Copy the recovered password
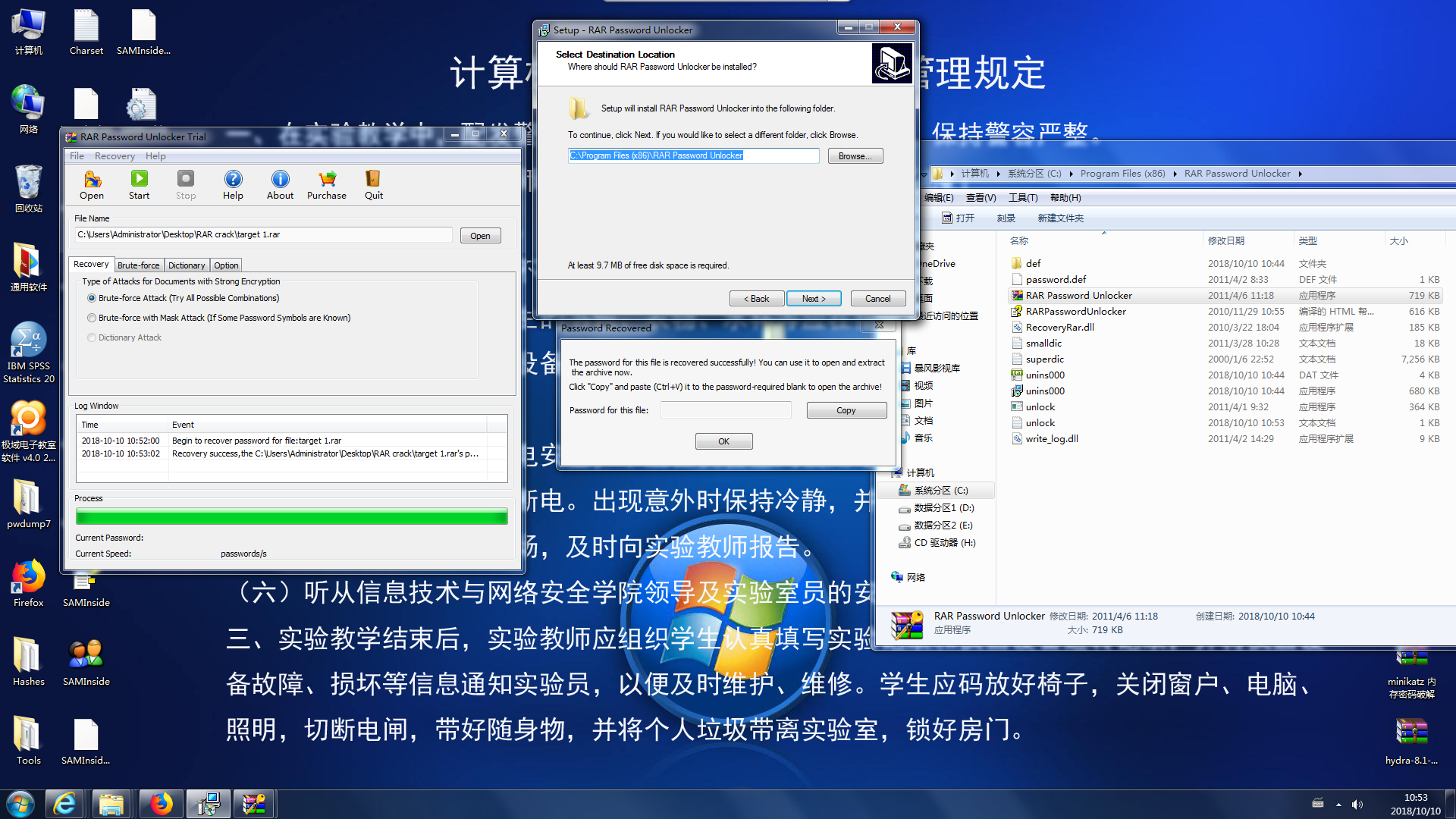 pos(846,410)
